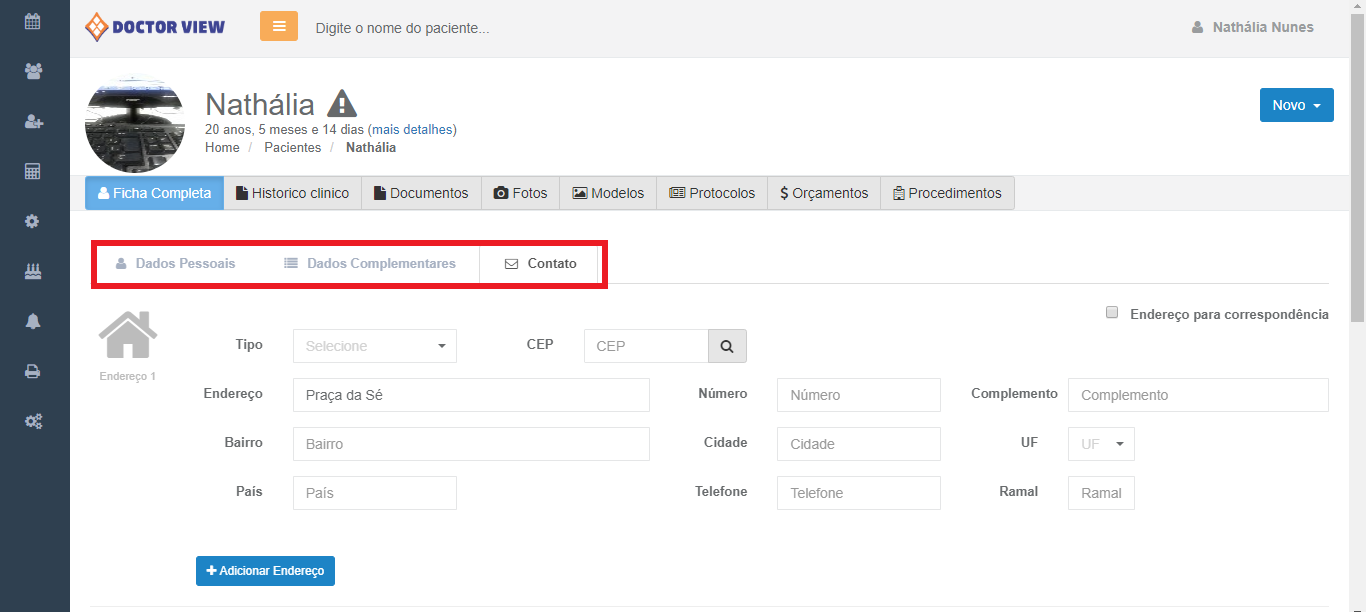This screenshot has height=612, width=1366.
Task: Check Endereço para correspondência checkbox
Action: click(1112, 313)
